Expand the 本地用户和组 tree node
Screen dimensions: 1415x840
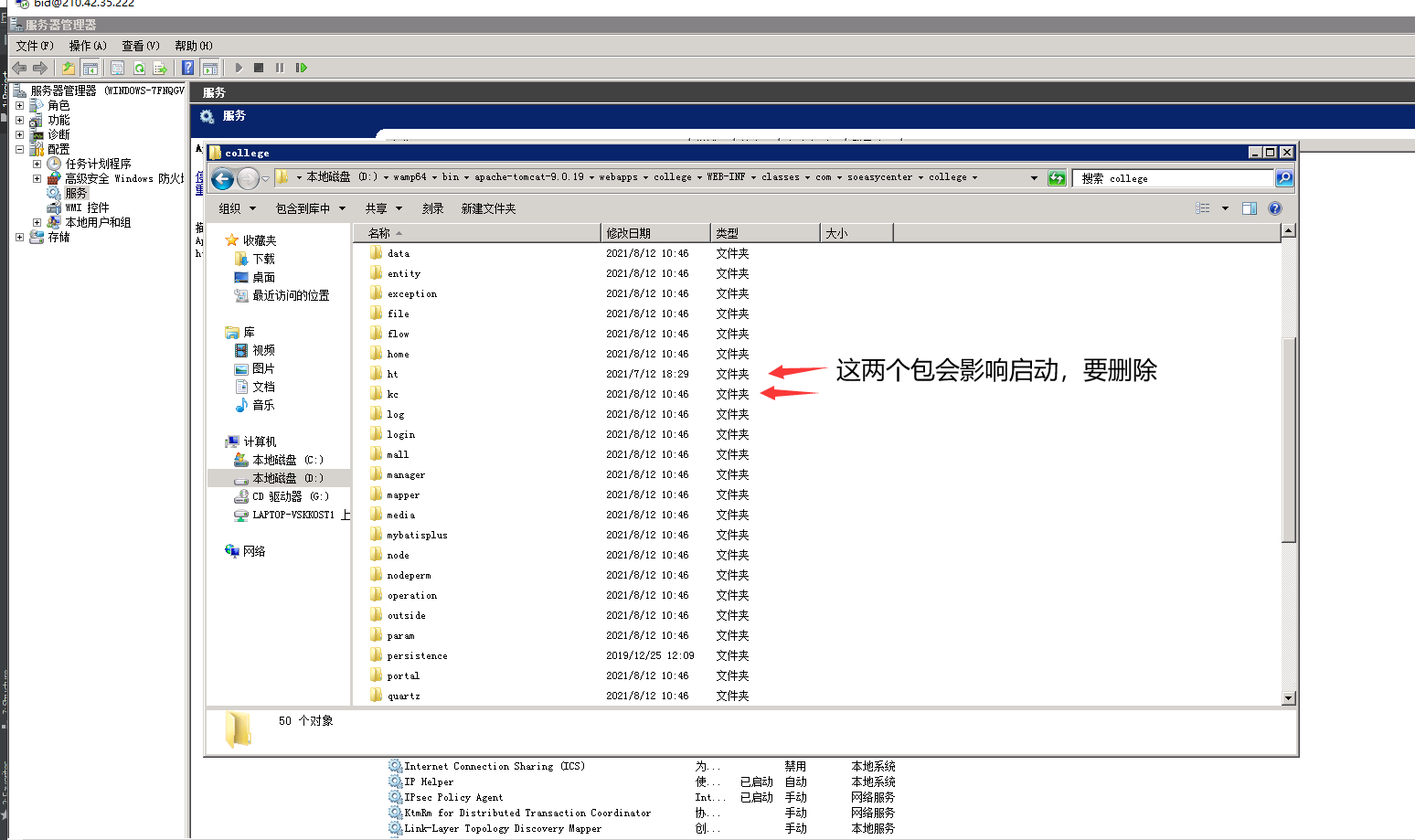point(37,222)
